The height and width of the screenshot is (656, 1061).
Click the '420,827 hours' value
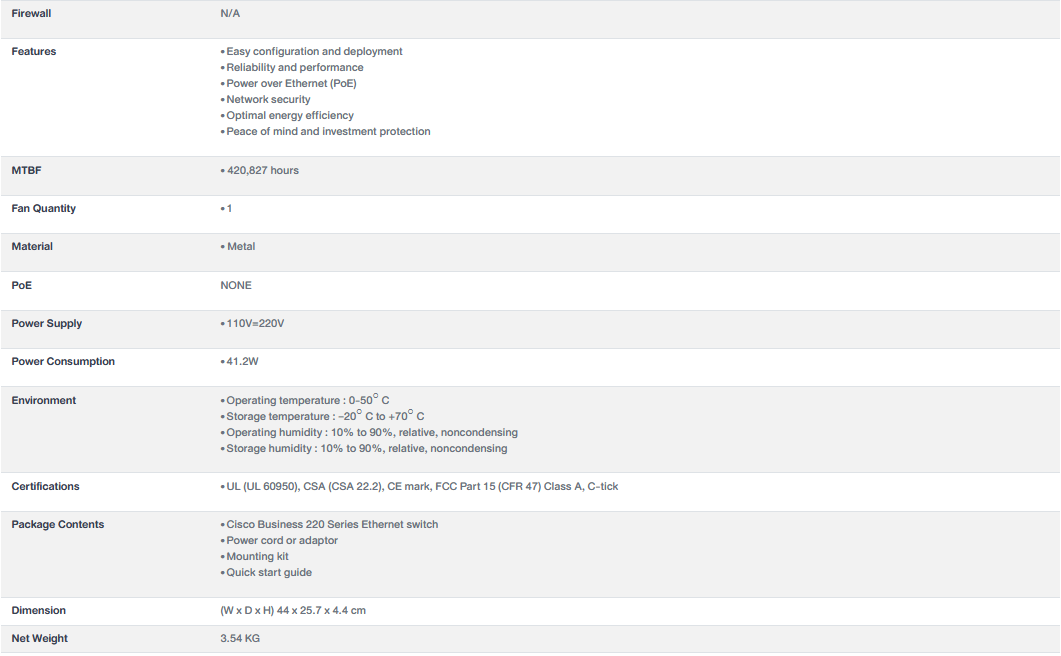(x=262, y=170)
